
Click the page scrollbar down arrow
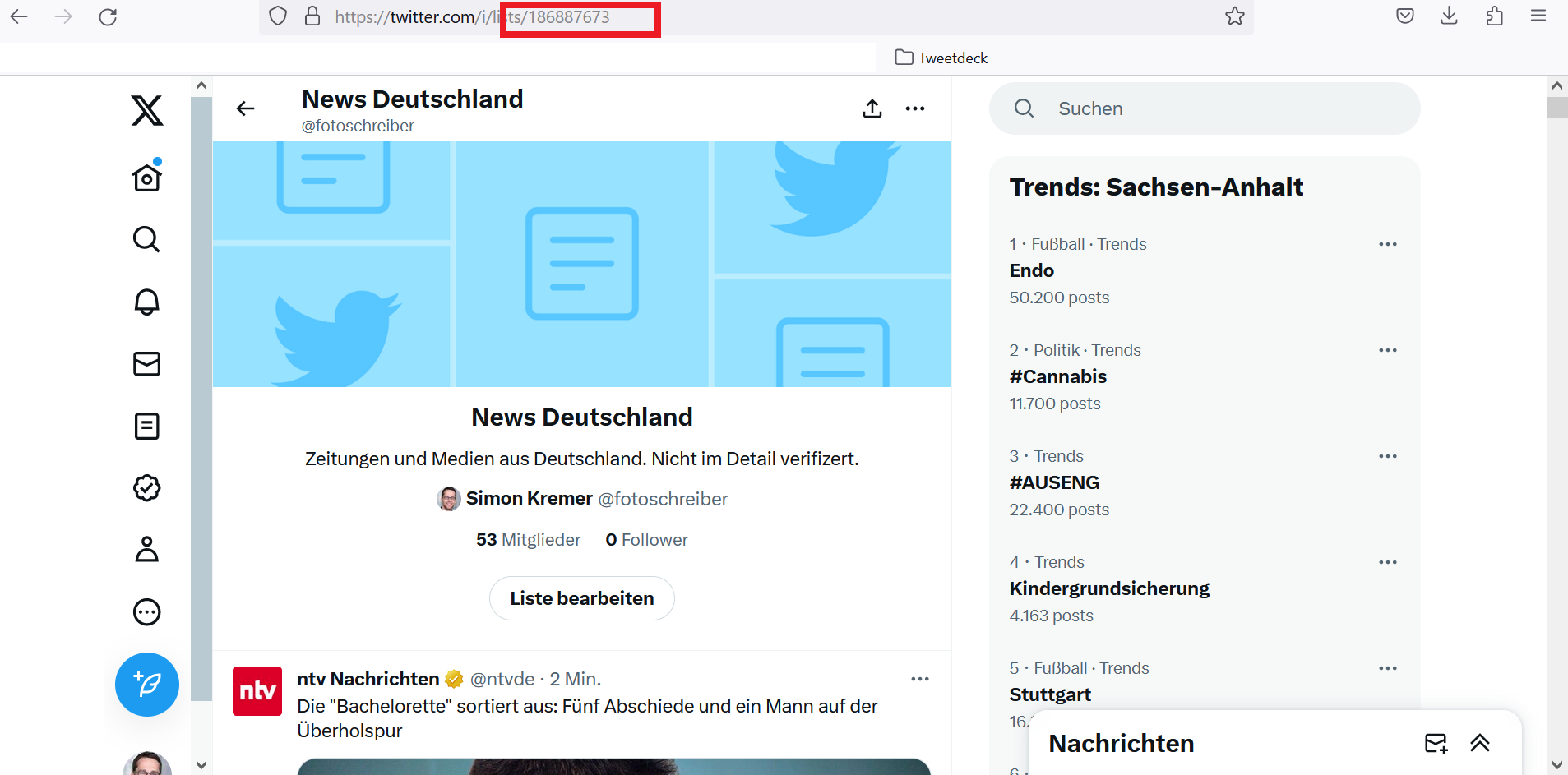[x=1556, y=765]
